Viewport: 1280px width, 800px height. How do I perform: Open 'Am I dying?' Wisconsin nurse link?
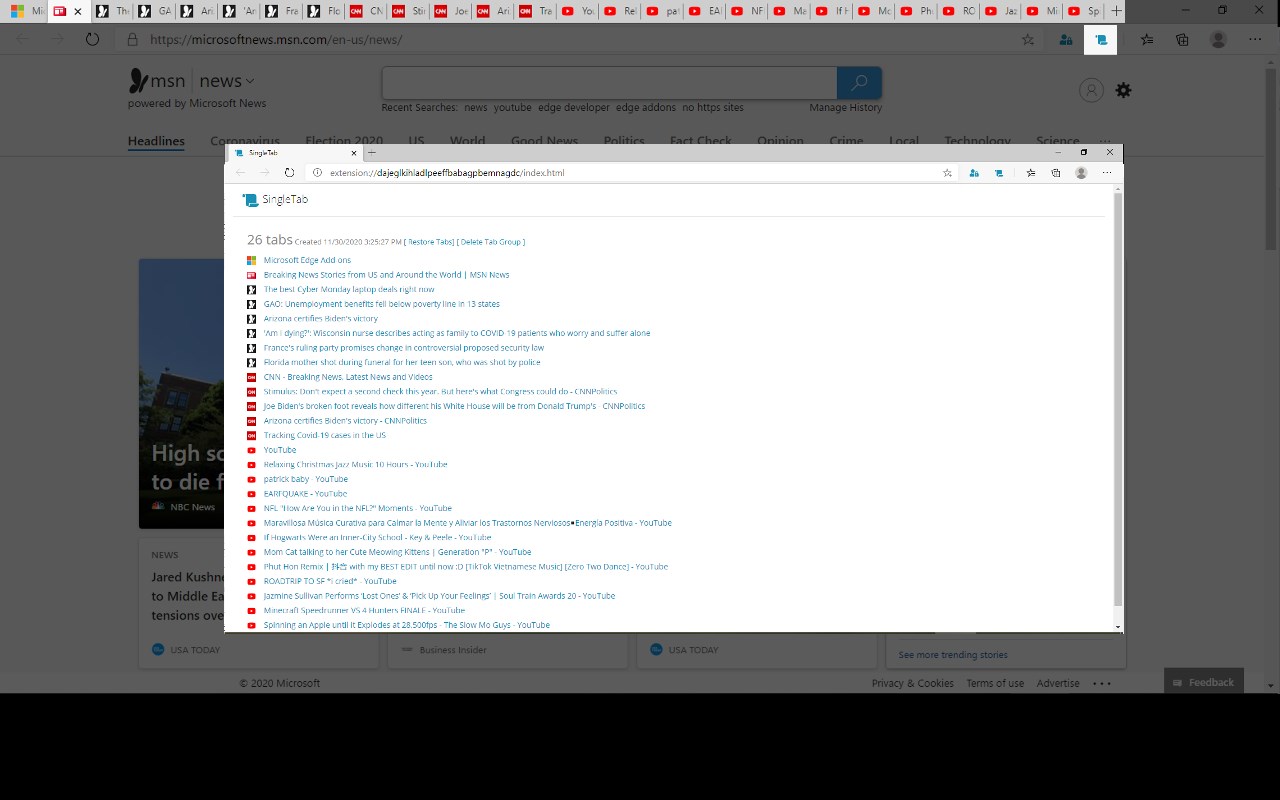[457, 333]
